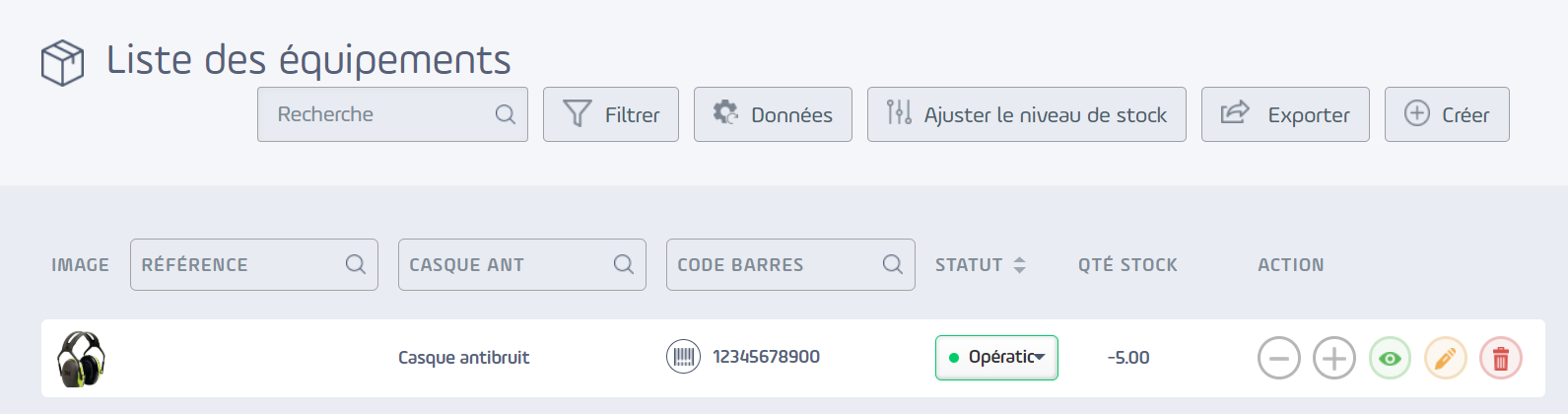Click the box icon beside the page title

[x=62, y=63]
